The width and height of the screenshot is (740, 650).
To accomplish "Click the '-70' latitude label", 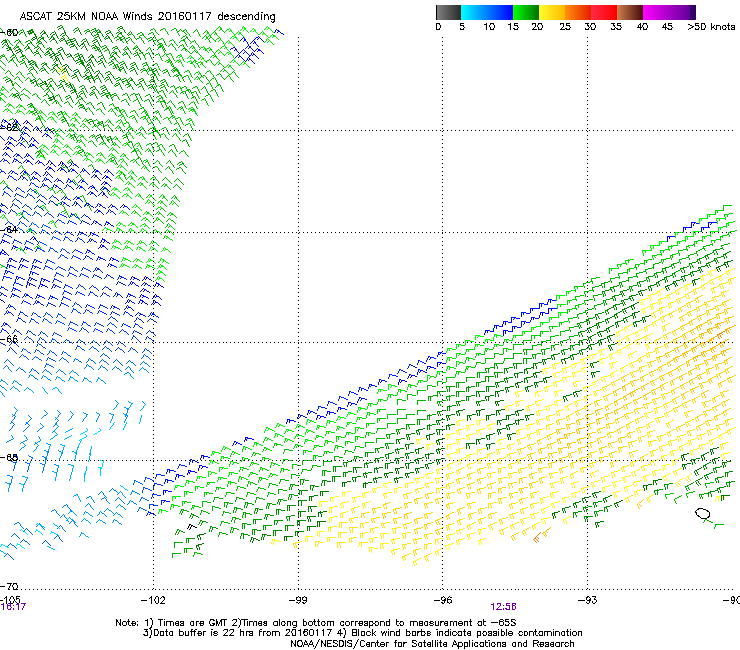I will [9, 586].
